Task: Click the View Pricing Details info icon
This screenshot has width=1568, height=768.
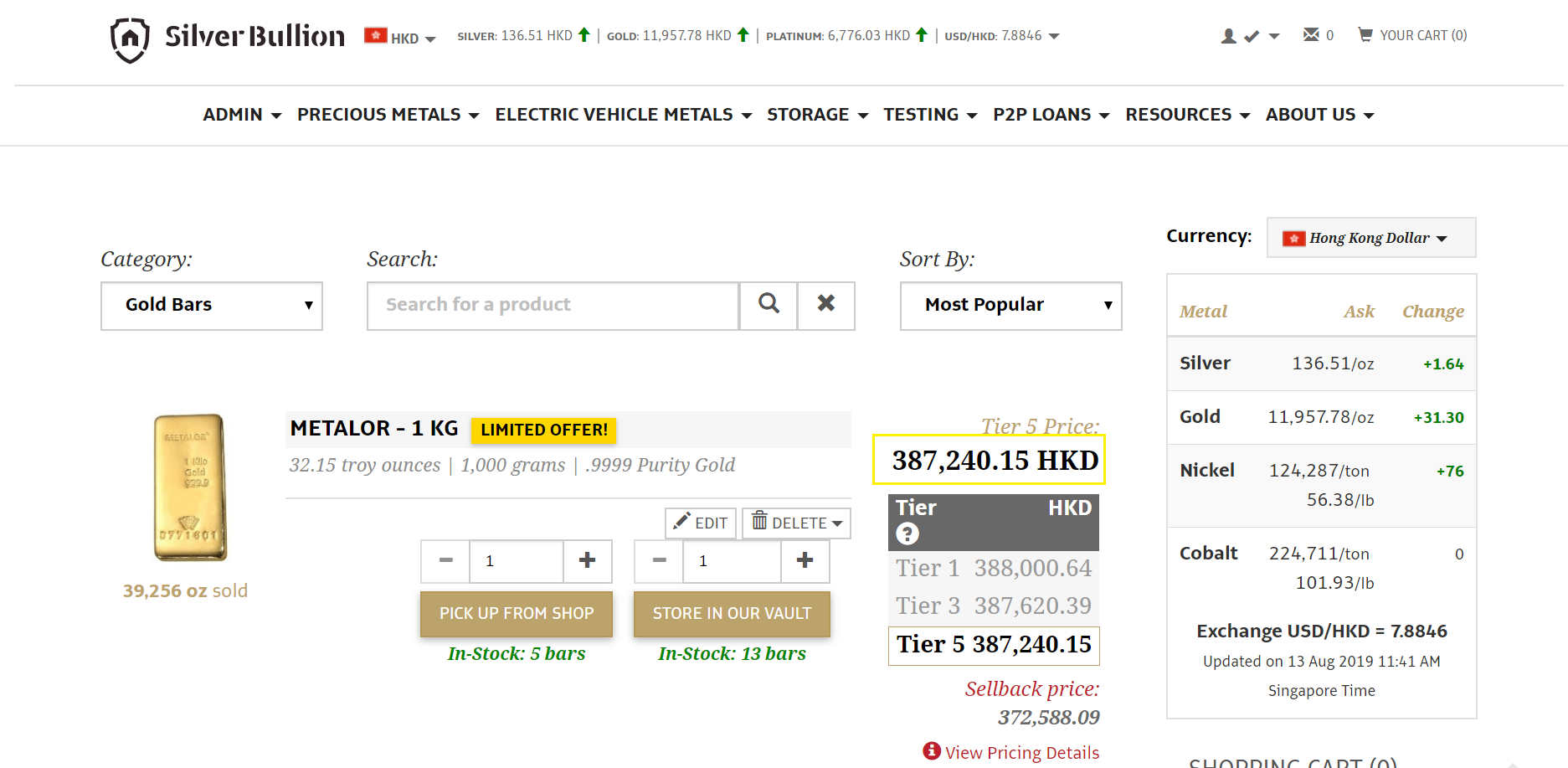Action: [932, 751]
